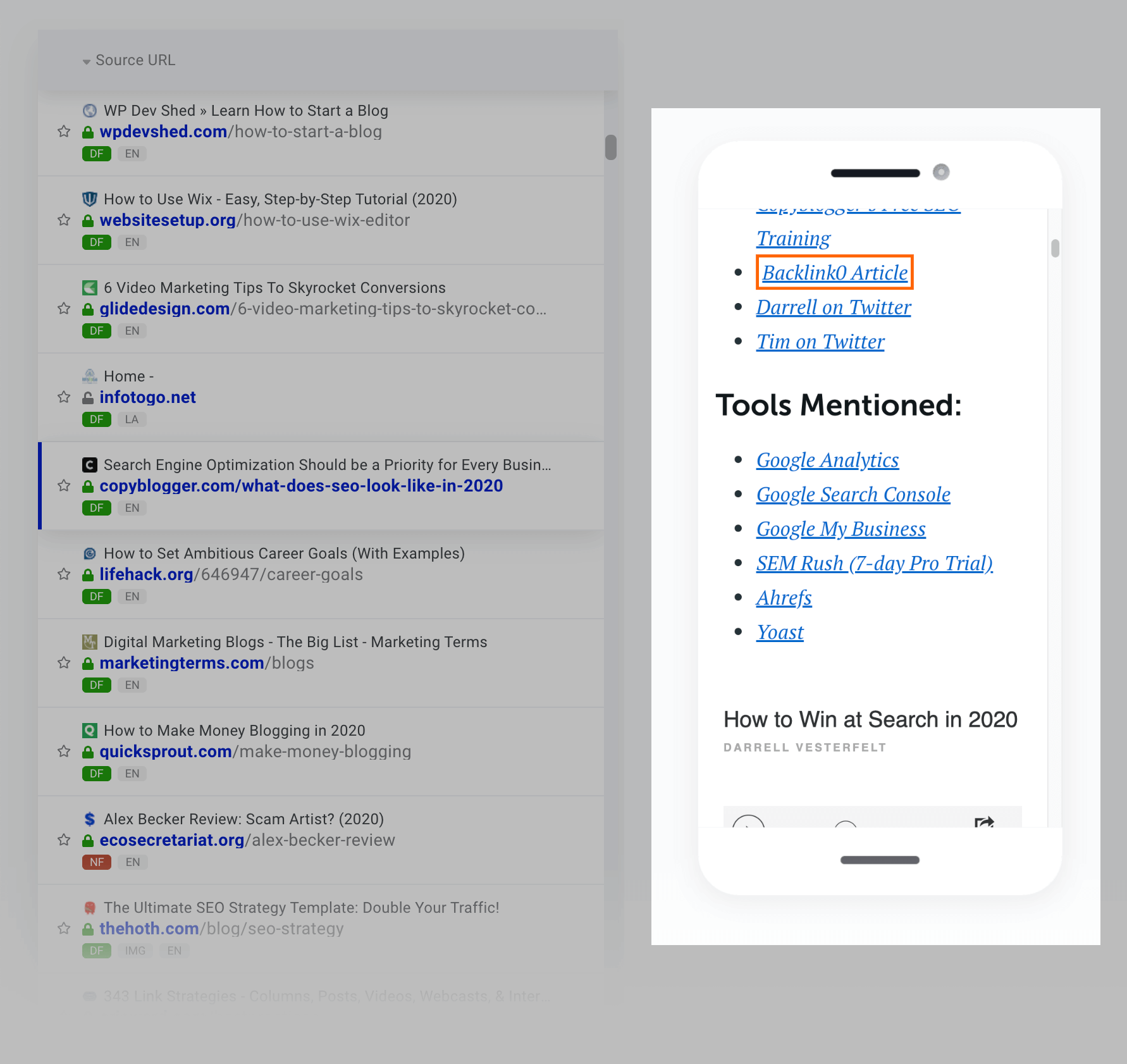1127x1064 pixels.
Task: Click the lock icon beside wpdevshed.com
Action: click(x=89, y=132)
